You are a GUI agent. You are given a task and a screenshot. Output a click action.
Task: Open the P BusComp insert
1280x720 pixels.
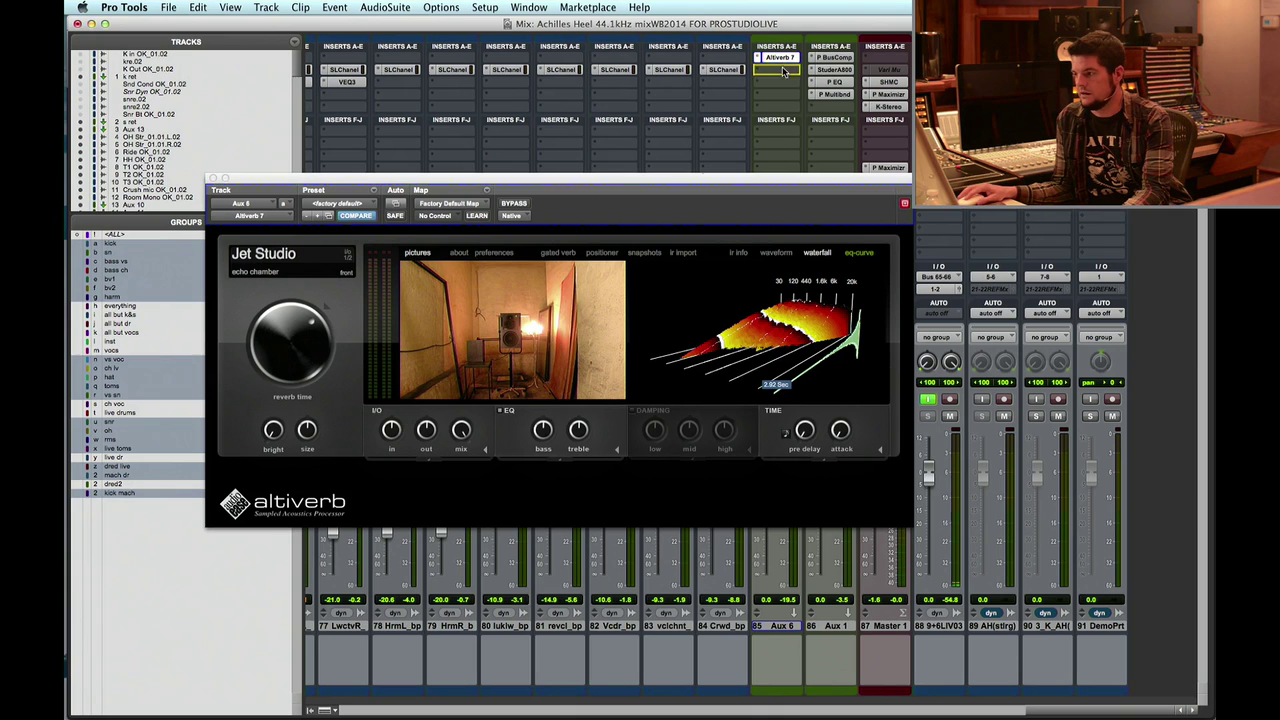(833, 58)
